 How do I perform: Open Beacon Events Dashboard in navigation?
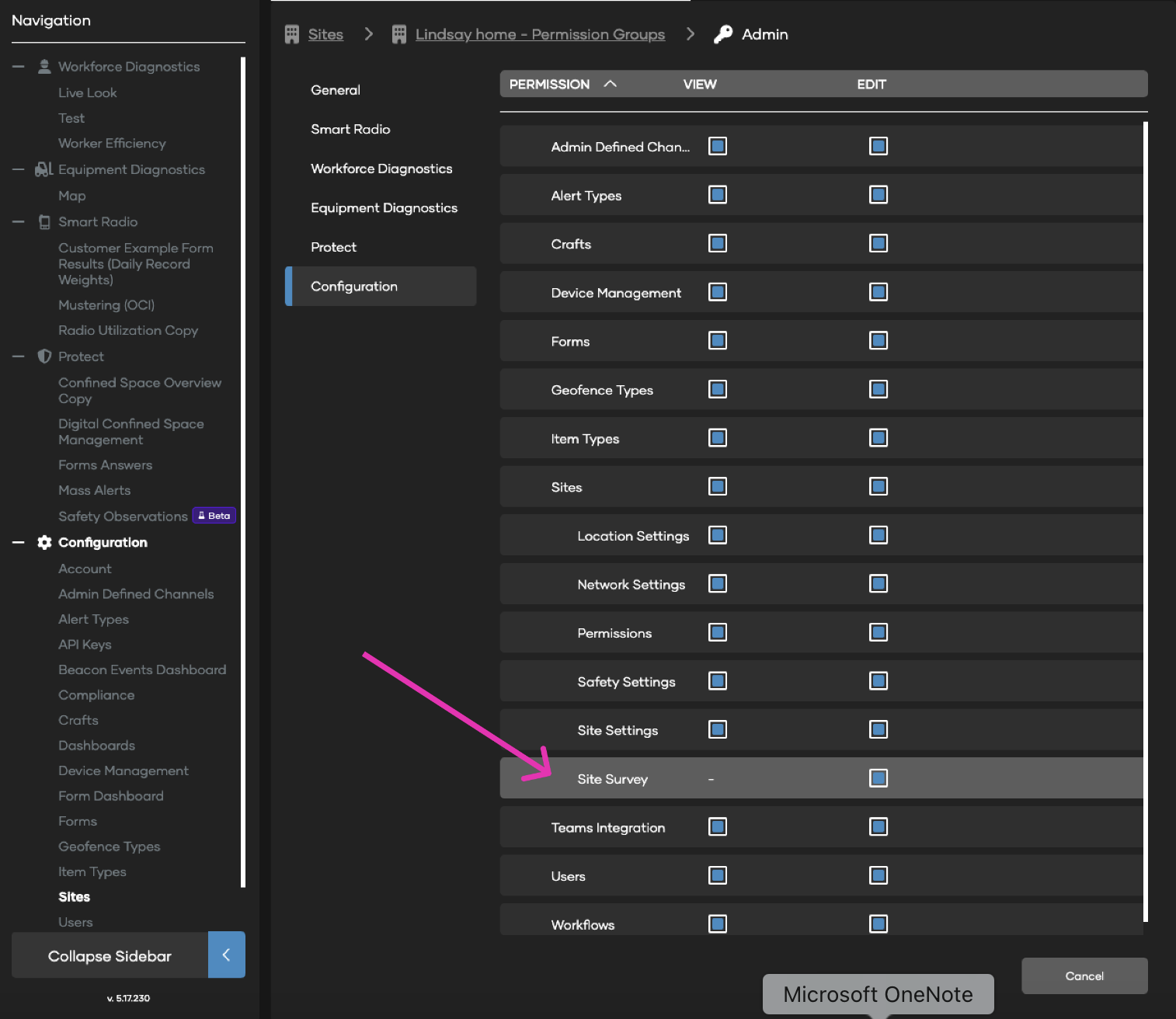(x=142, y=669)
